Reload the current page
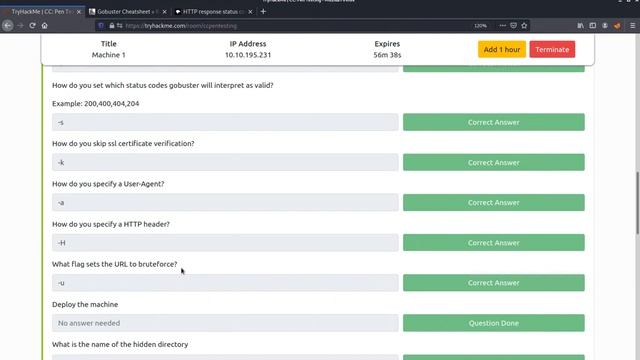The image size is (640, 360). pos(32,25)
